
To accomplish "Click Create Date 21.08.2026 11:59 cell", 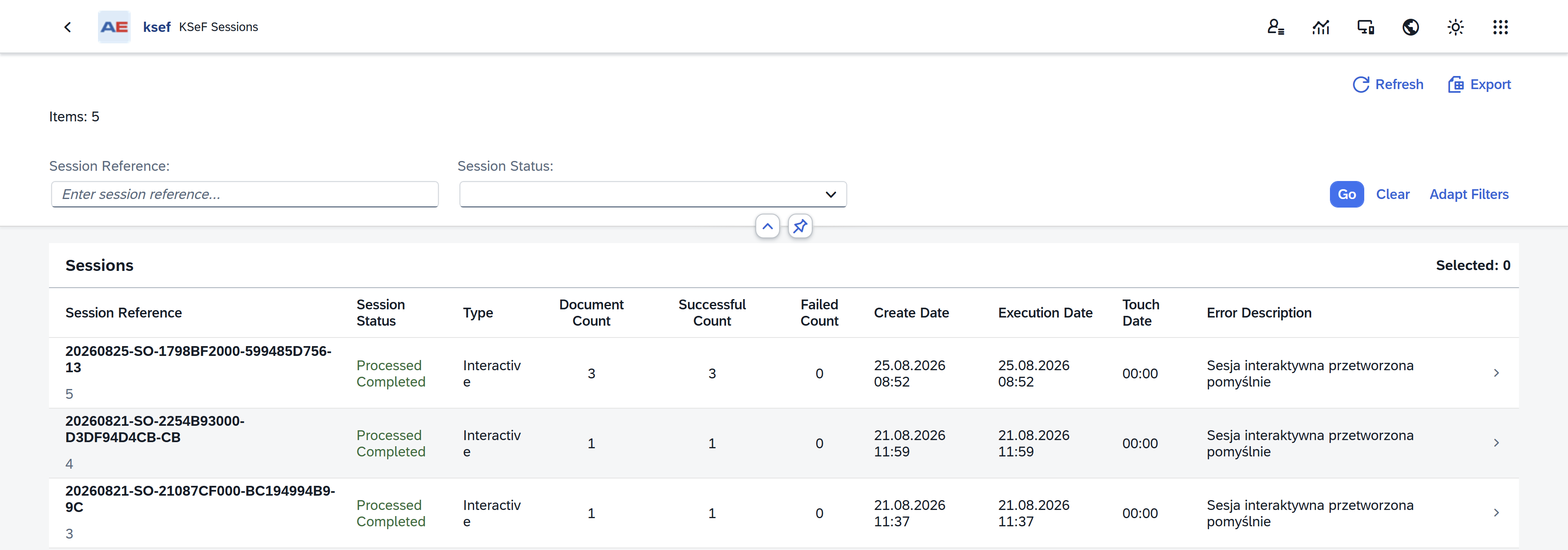I will pos(909,443).
